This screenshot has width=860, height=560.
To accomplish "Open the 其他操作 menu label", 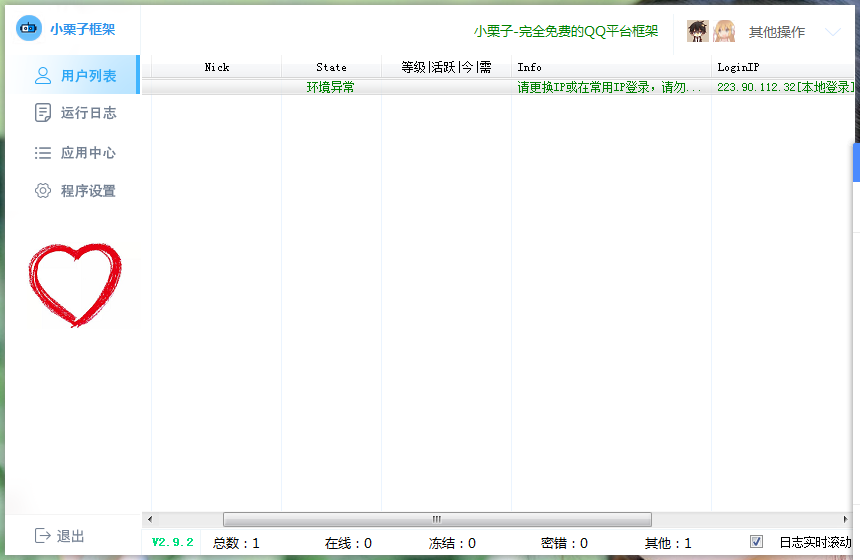I will click(776, 32).
